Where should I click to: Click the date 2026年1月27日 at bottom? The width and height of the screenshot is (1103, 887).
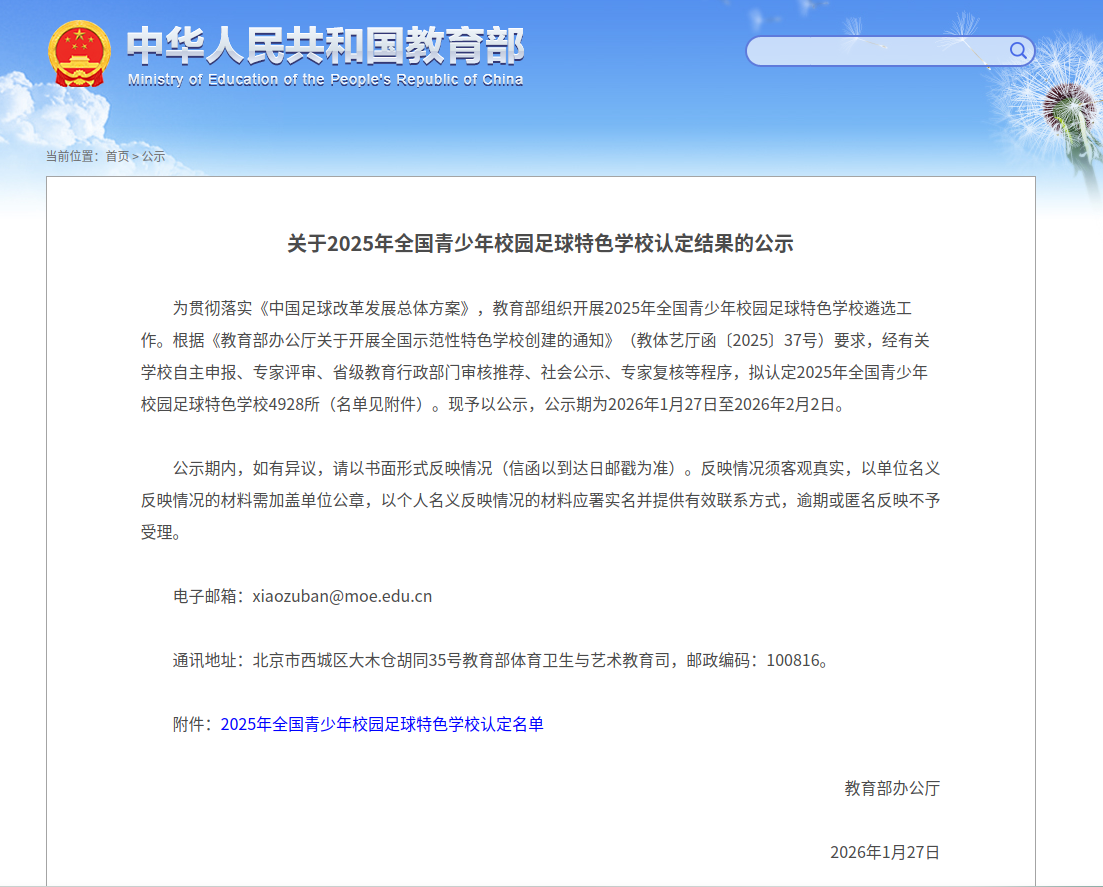(x=884, y=852)
